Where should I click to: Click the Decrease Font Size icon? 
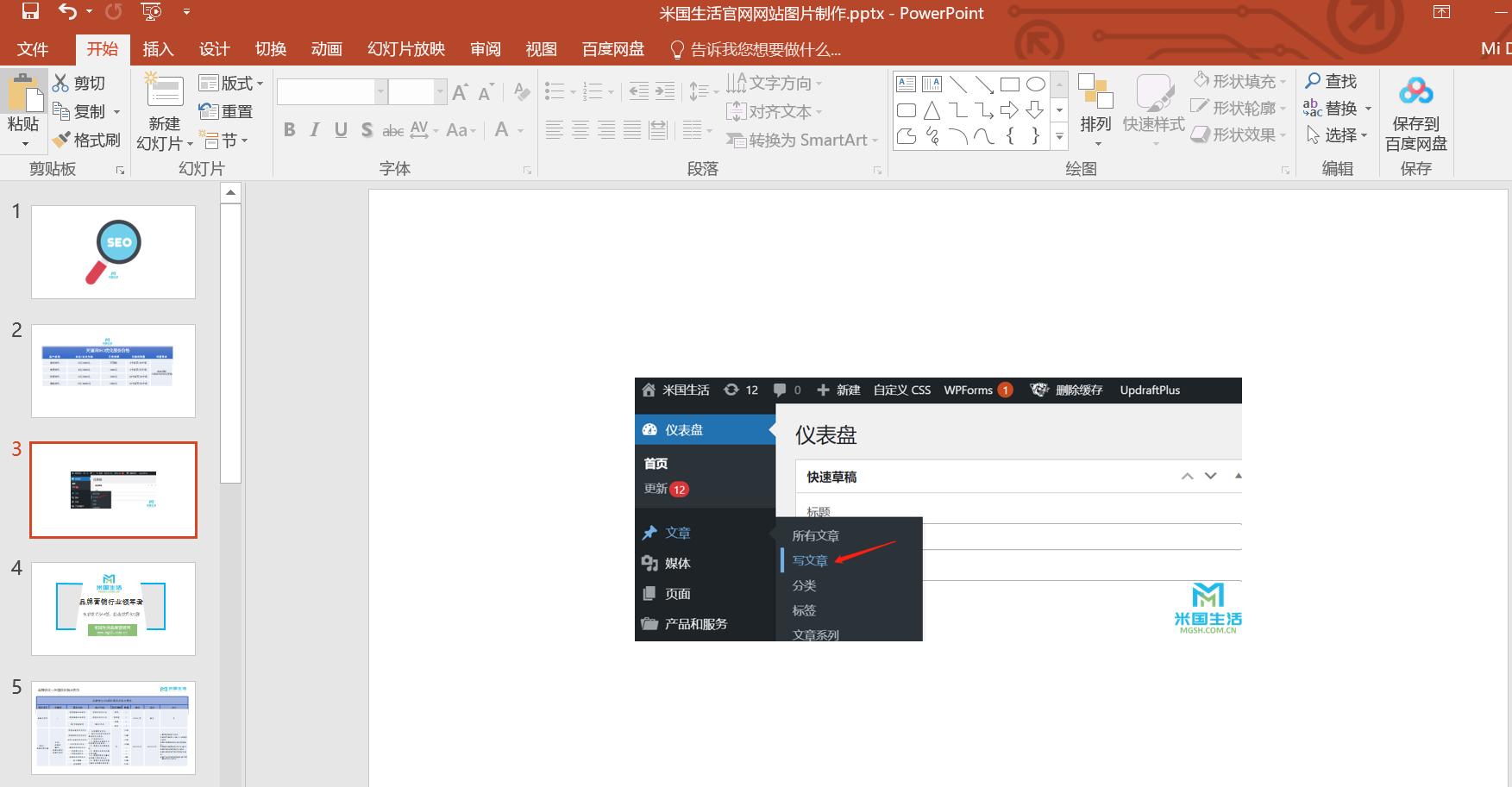[486, 91]
